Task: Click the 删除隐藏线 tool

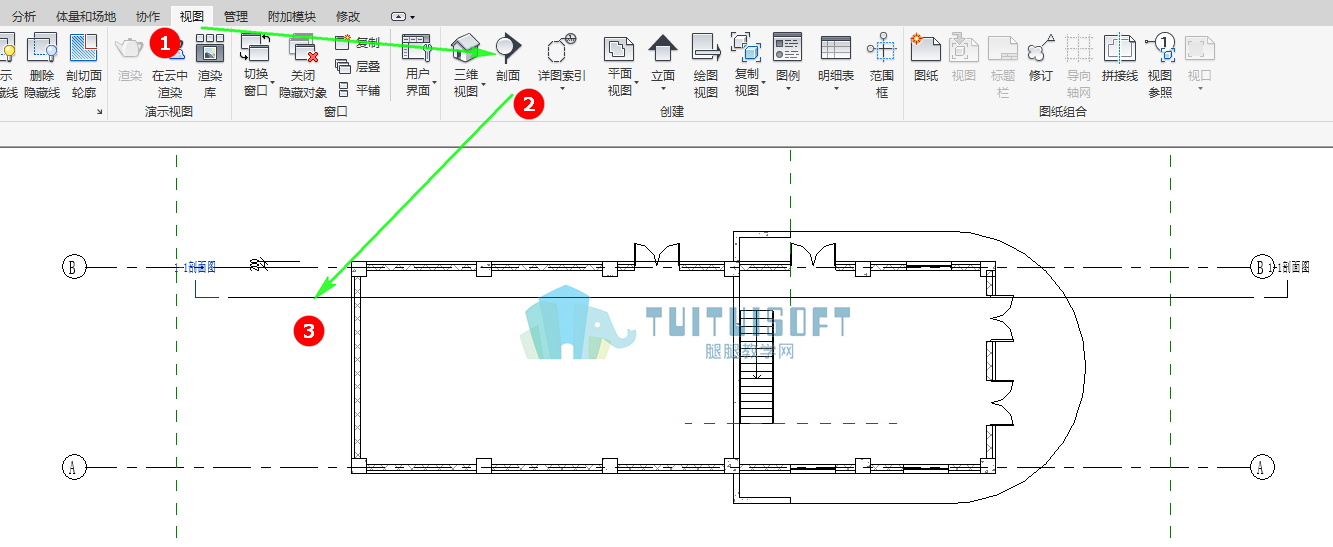Action: point(42,65)
